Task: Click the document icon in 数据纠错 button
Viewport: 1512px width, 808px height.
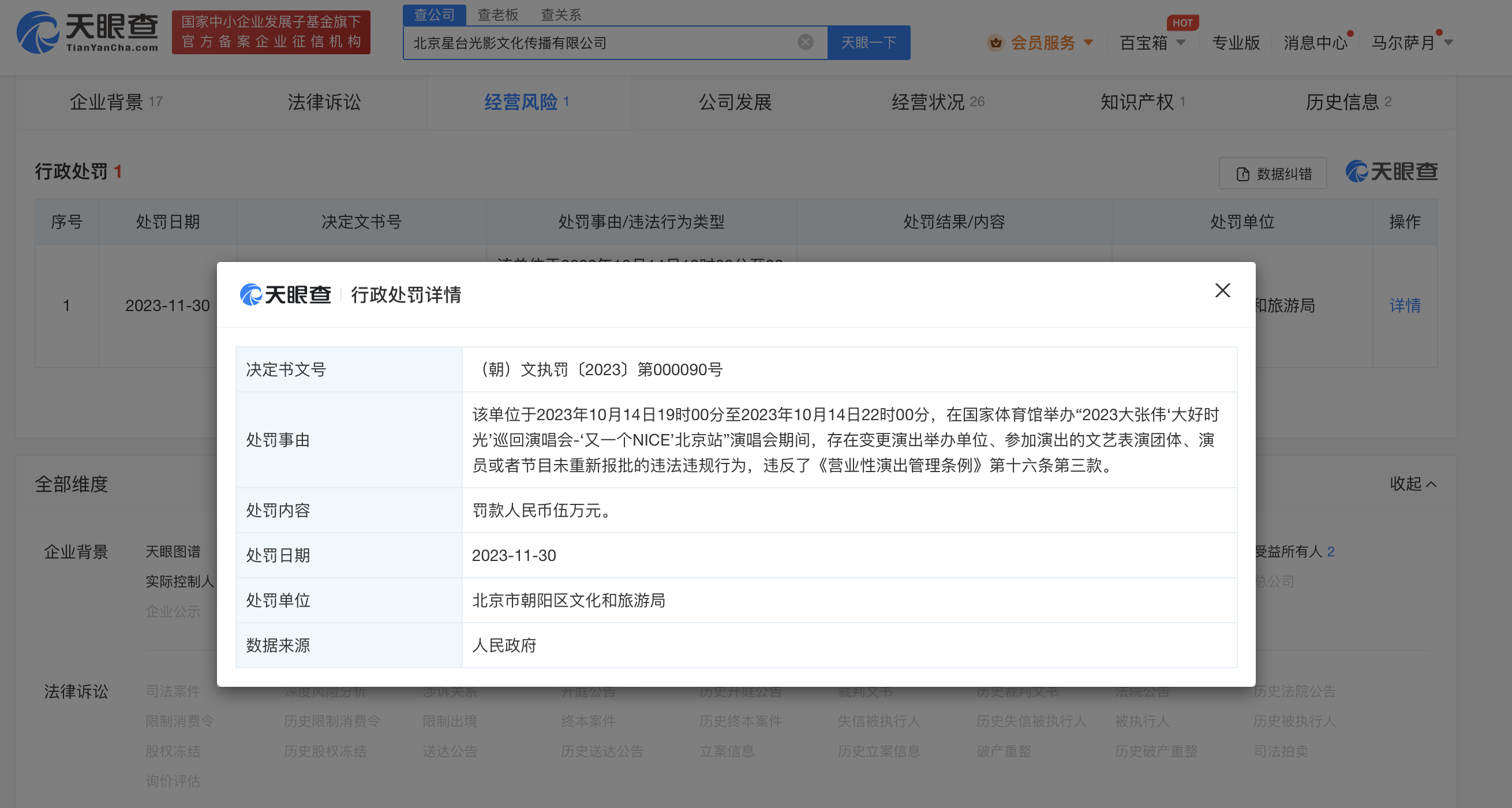Action: (x=1242, y=174)
